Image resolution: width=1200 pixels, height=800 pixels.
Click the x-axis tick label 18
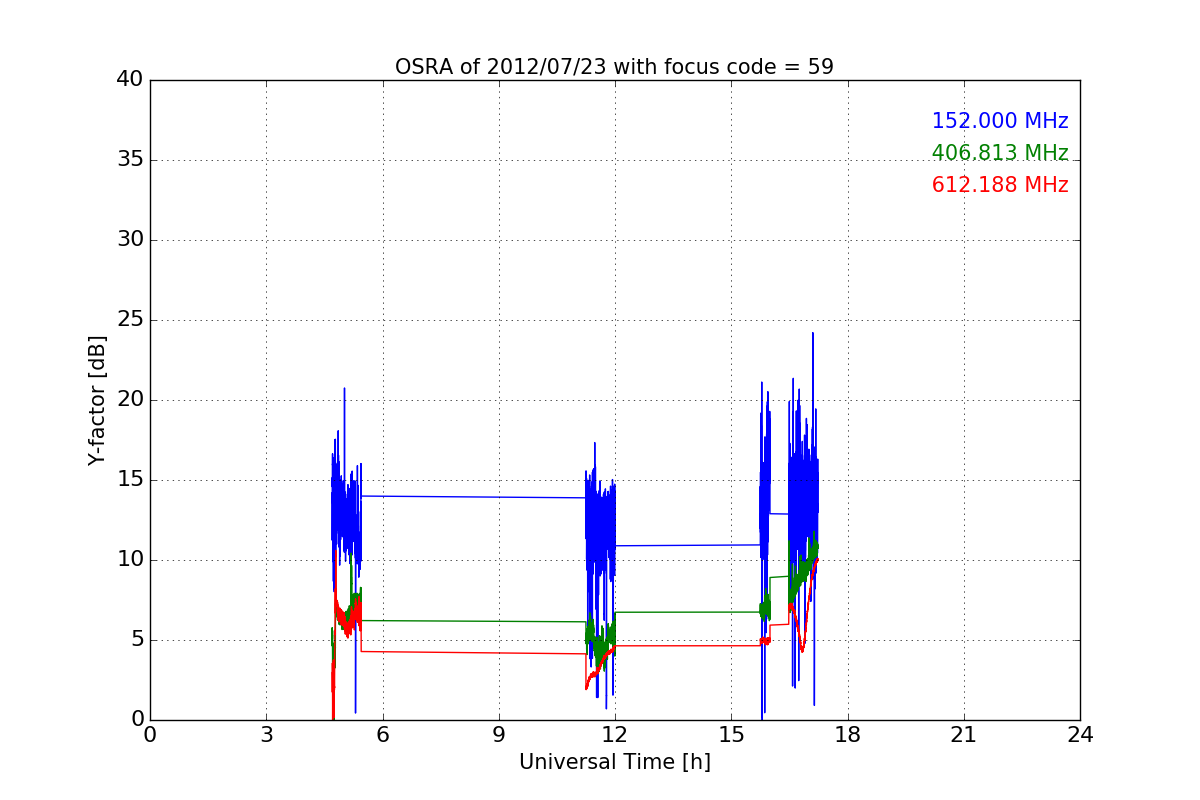click(847, 735)
